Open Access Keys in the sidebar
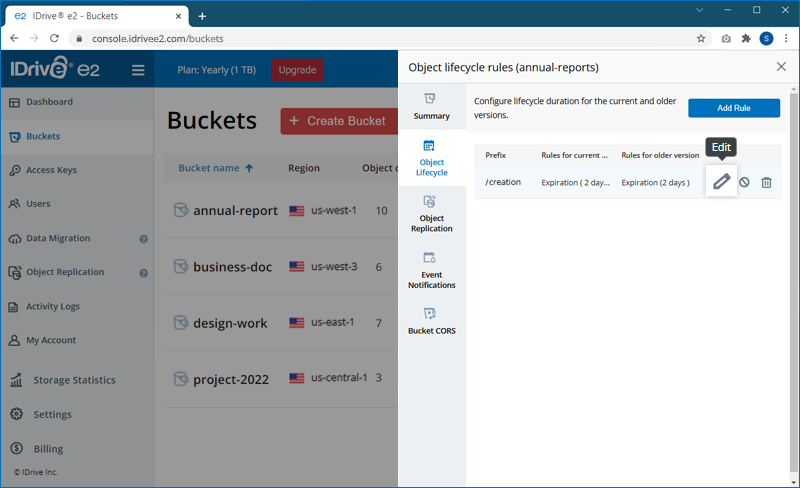The width and height of the screenshot is (800, 488). [x=51, y=170]
